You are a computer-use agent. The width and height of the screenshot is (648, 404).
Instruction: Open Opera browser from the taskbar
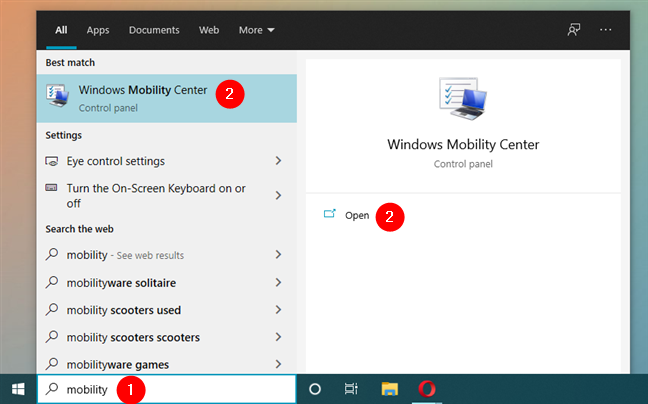coord(425,389)
